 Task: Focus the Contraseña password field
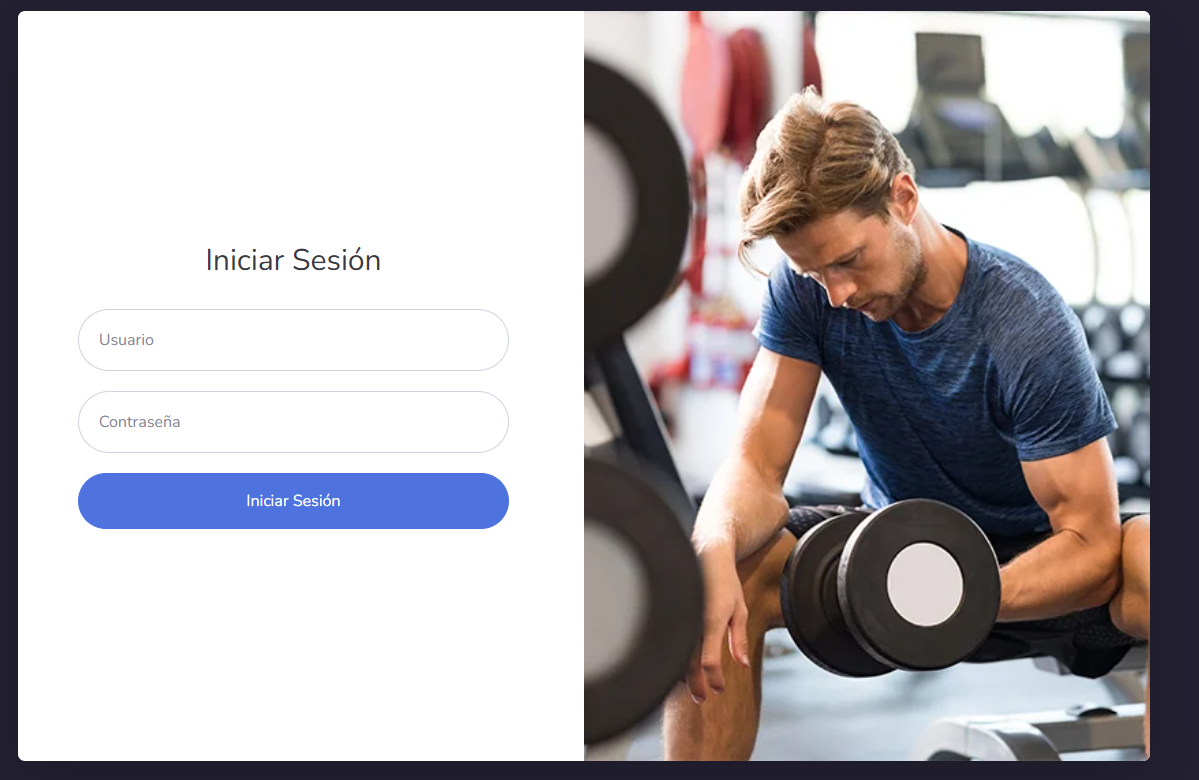click(293, 422)
